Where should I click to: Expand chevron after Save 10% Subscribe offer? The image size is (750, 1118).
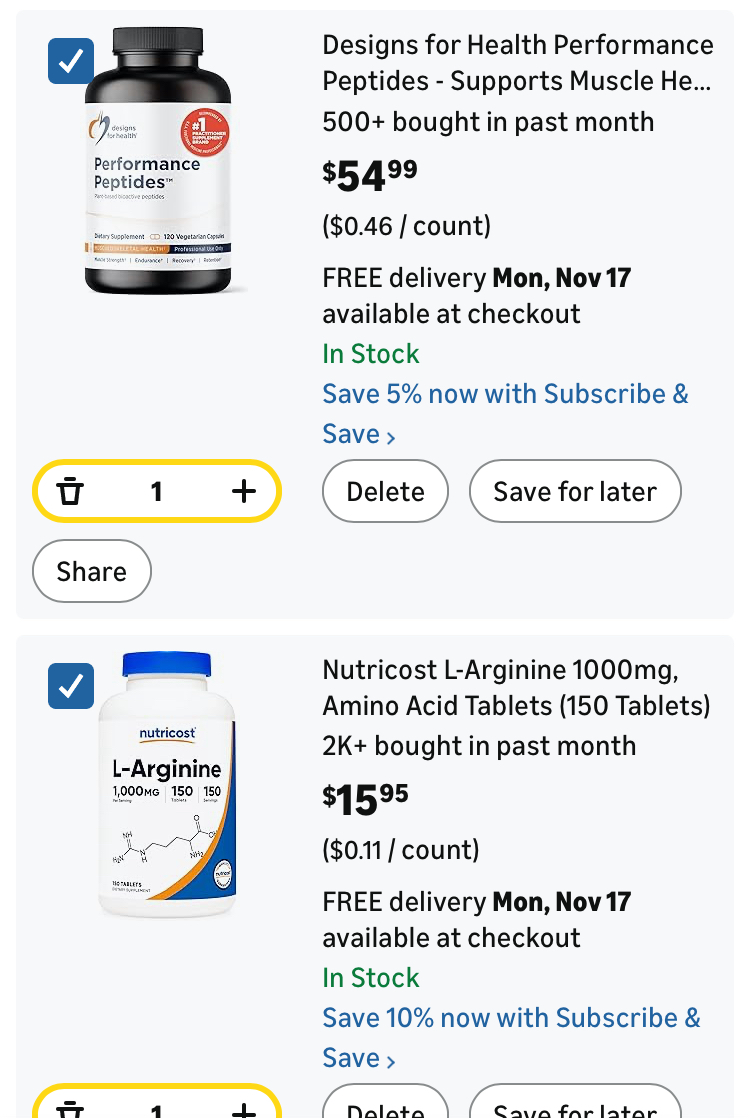[x=391, y=1061]
